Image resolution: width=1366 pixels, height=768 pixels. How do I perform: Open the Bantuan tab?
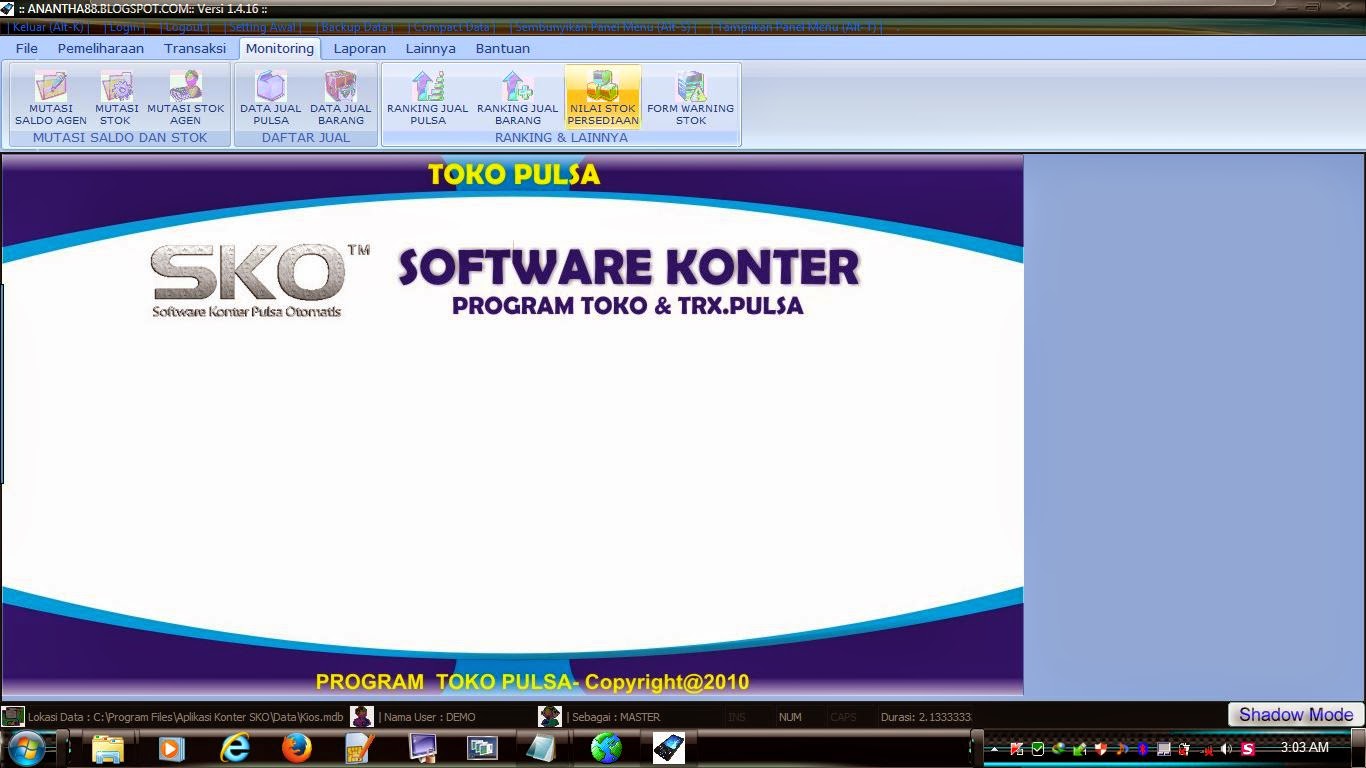pyautogui.click(x=503, y=48)
